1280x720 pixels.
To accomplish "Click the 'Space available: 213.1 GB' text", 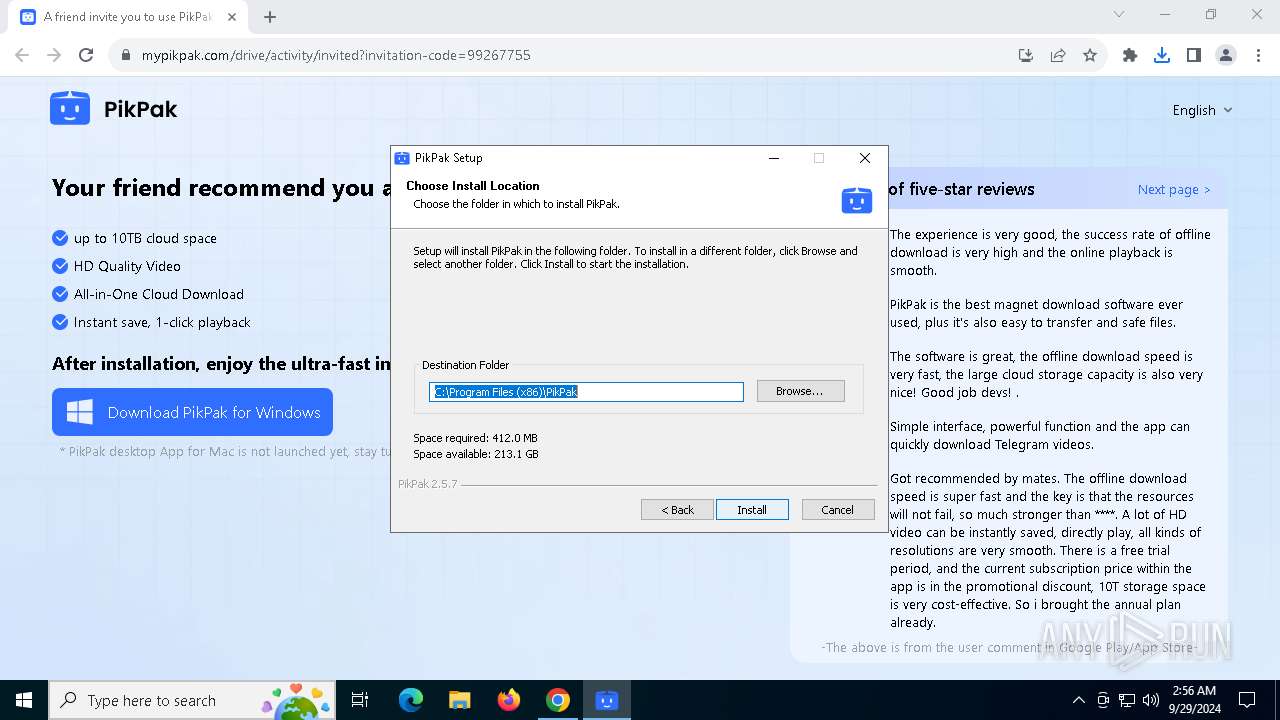I will (476, 454).
